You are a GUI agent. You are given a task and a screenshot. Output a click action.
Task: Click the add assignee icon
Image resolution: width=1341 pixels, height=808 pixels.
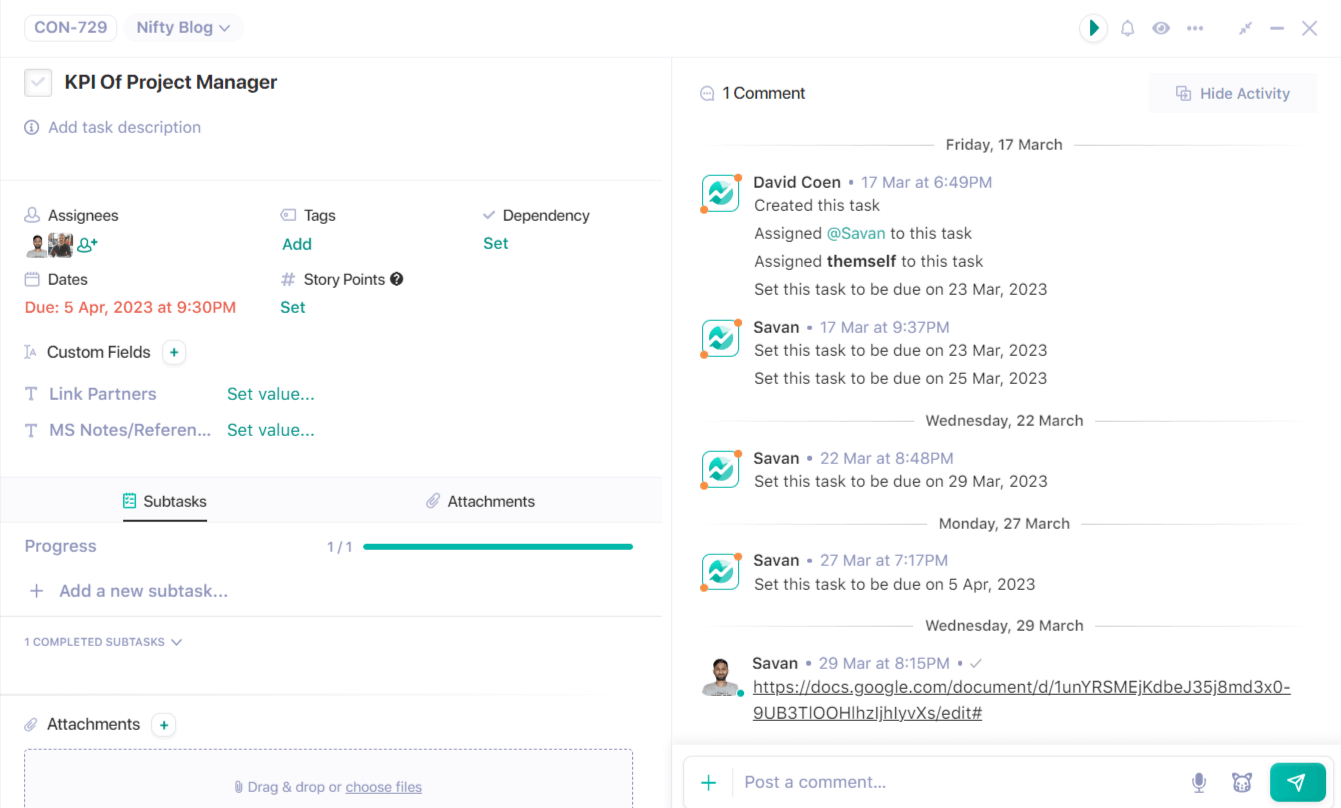(x=87, y=244)
